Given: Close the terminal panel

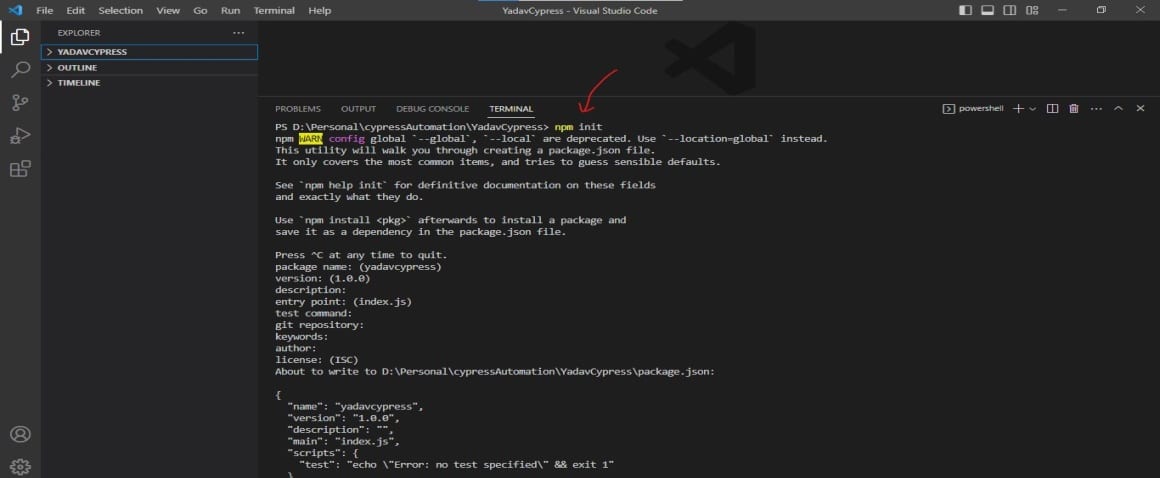Looking at the screenshot, I should (x=1140, y=109).
